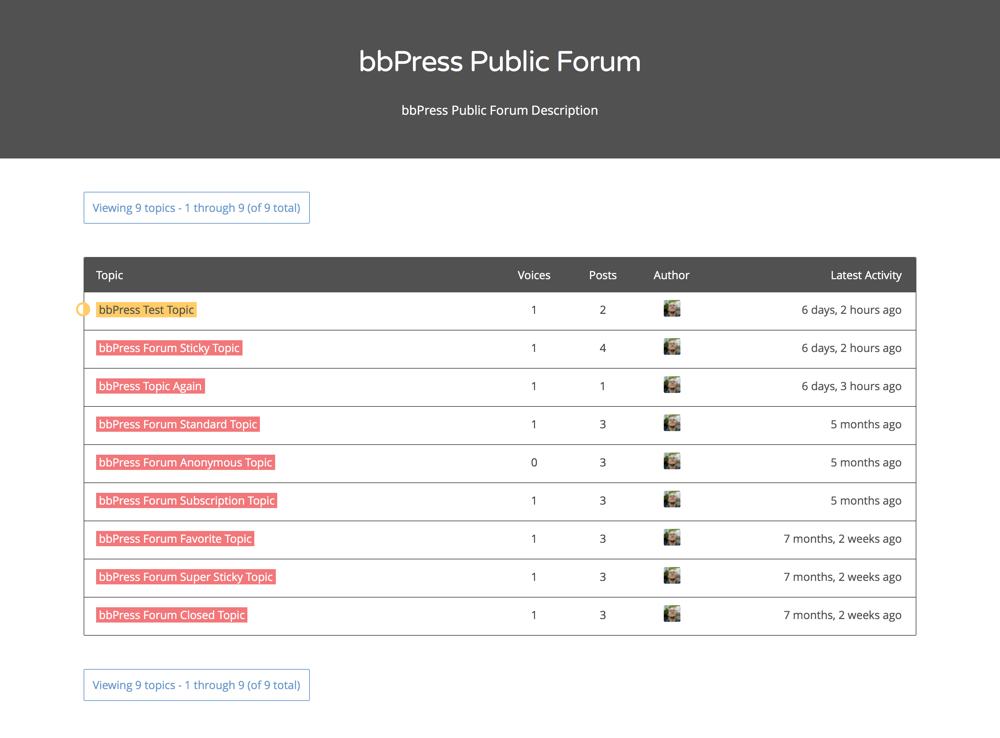Click the Posts value 2 for Test Topic
This screenshot has height=738, width=1000.
[x=603, y=310]
